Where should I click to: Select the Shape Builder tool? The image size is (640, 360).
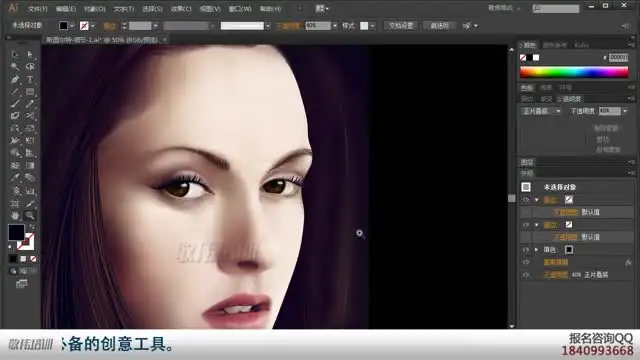click(x=15, y=153)
